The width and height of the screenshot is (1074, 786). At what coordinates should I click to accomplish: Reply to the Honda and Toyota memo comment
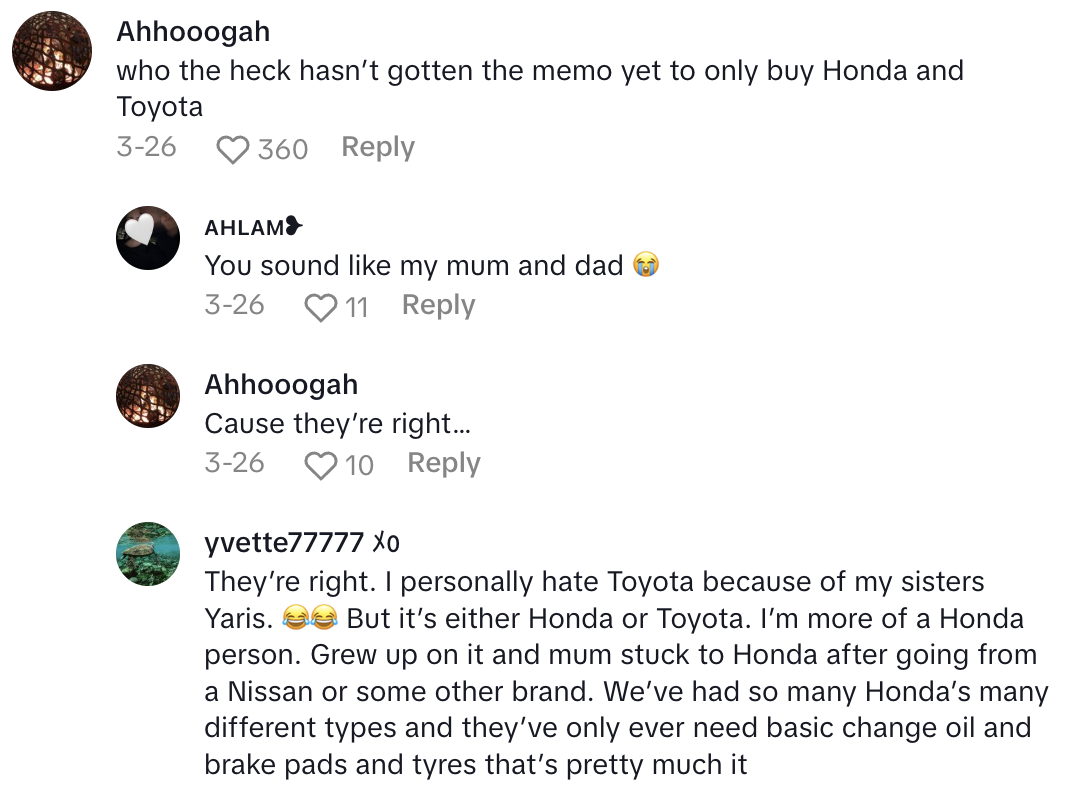pos(377,148)
